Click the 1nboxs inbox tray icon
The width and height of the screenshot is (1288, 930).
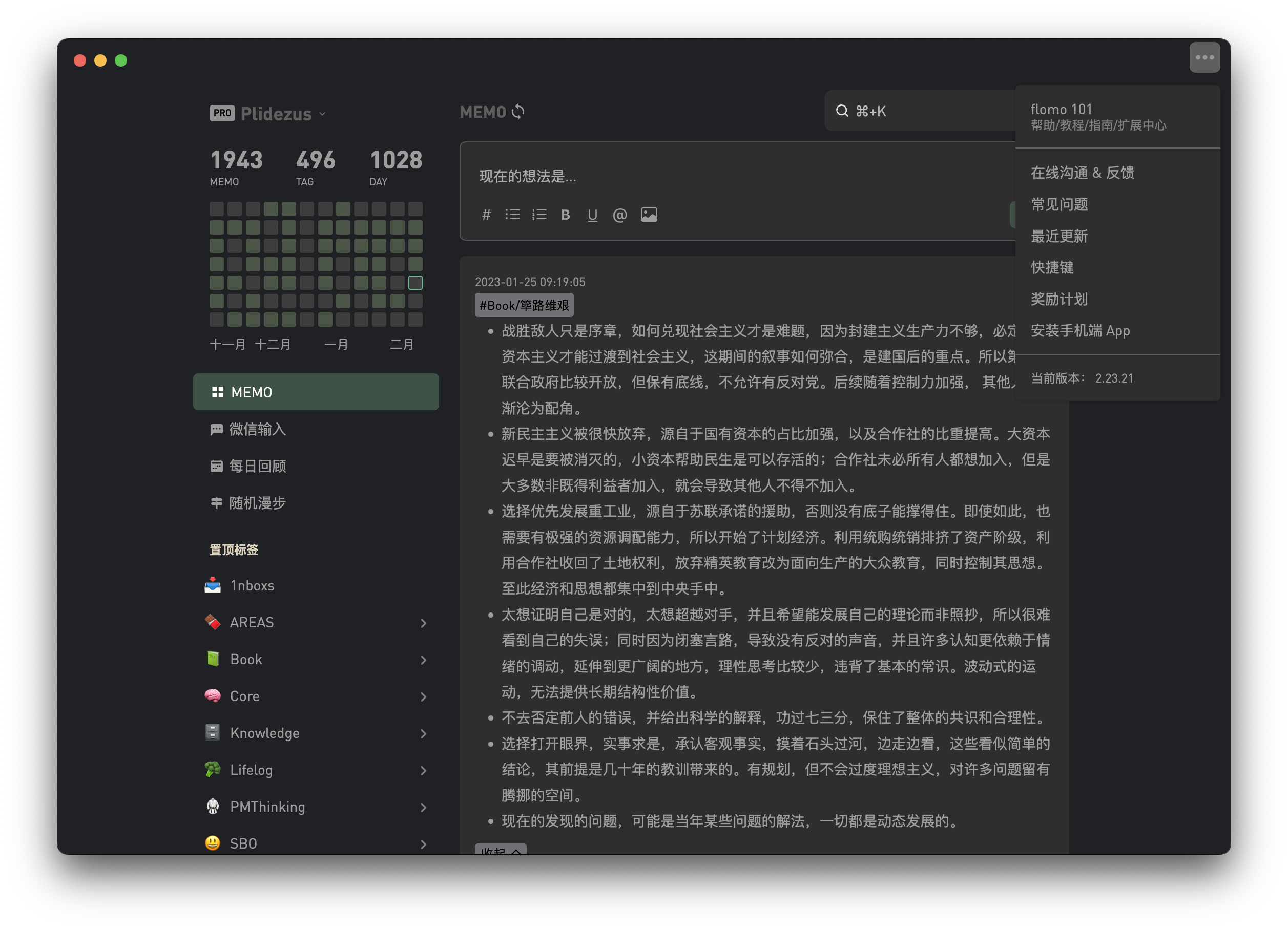click(213, 585)
